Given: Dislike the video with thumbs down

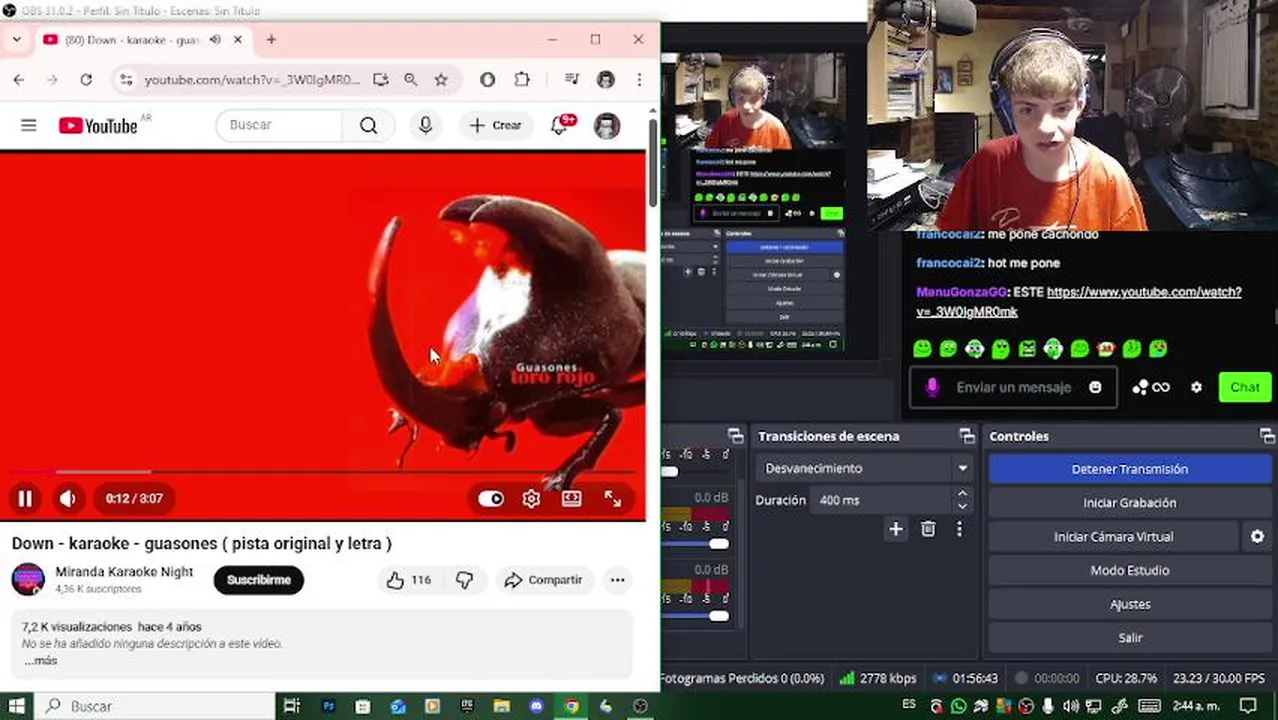Looking at the screenshot, I should pos(464,580).
